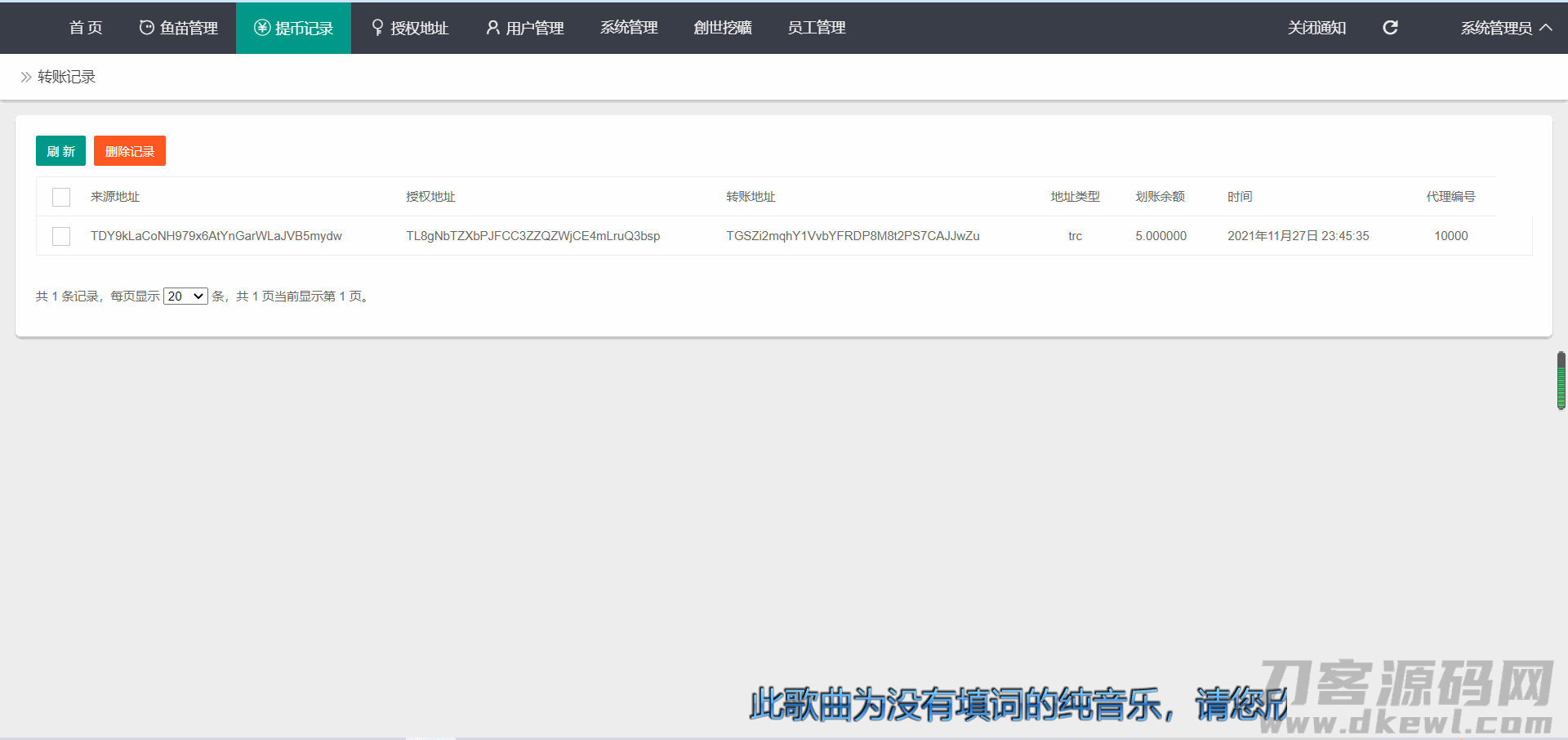The image size is (1568, 740).
Task: Click the refresh icon in top bar
Action: click(x=1390, y=28)
